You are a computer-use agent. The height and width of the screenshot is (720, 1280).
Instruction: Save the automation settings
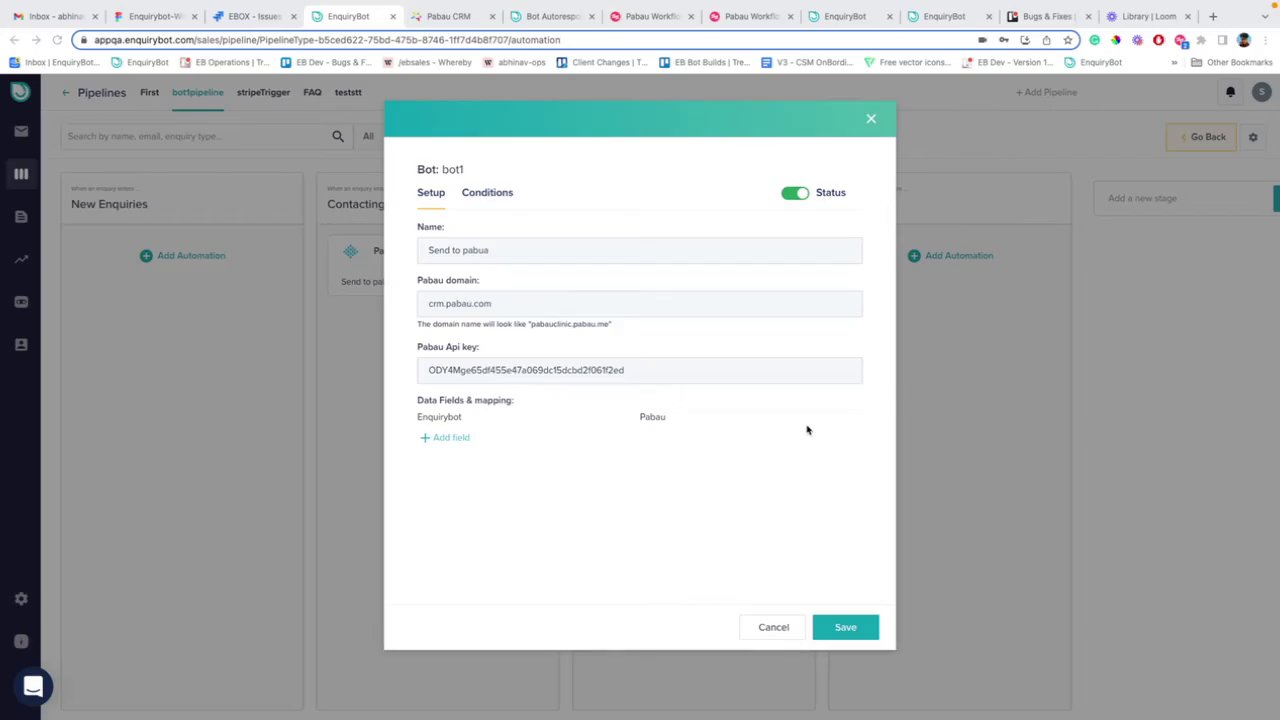[845, 627]
